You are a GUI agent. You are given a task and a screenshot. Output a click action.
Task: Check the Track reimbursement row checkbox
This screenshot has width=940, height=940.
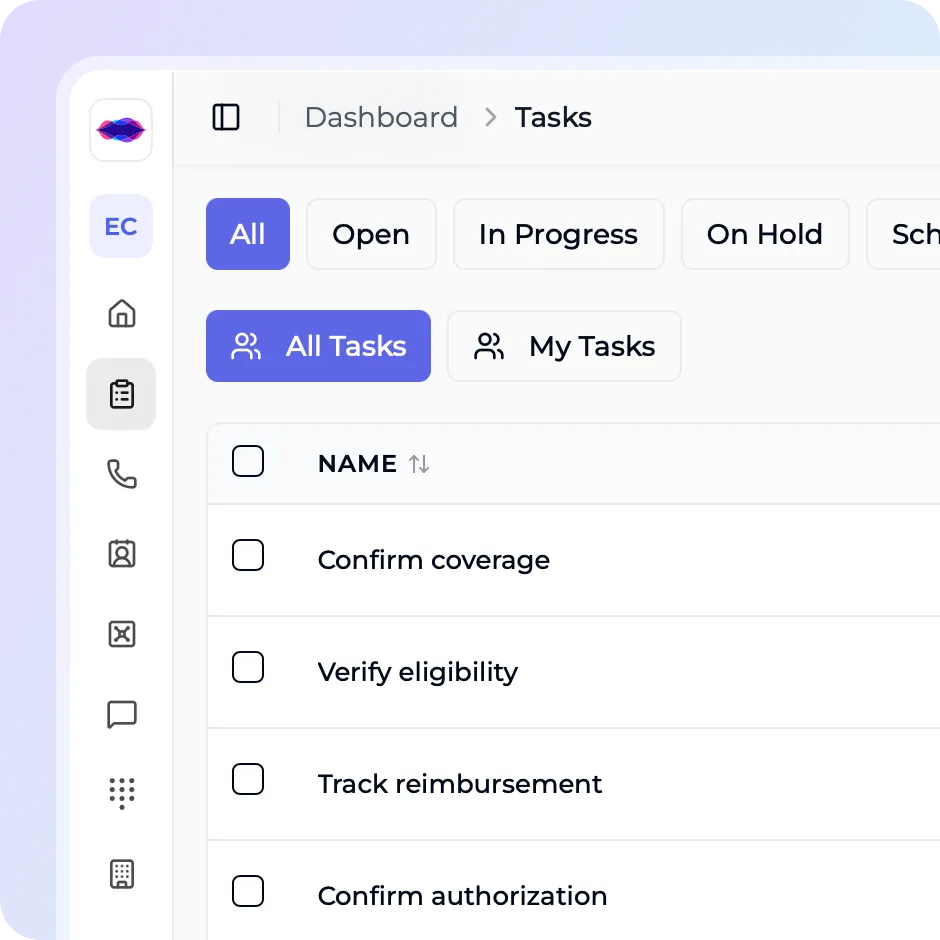tap(248, 779)
